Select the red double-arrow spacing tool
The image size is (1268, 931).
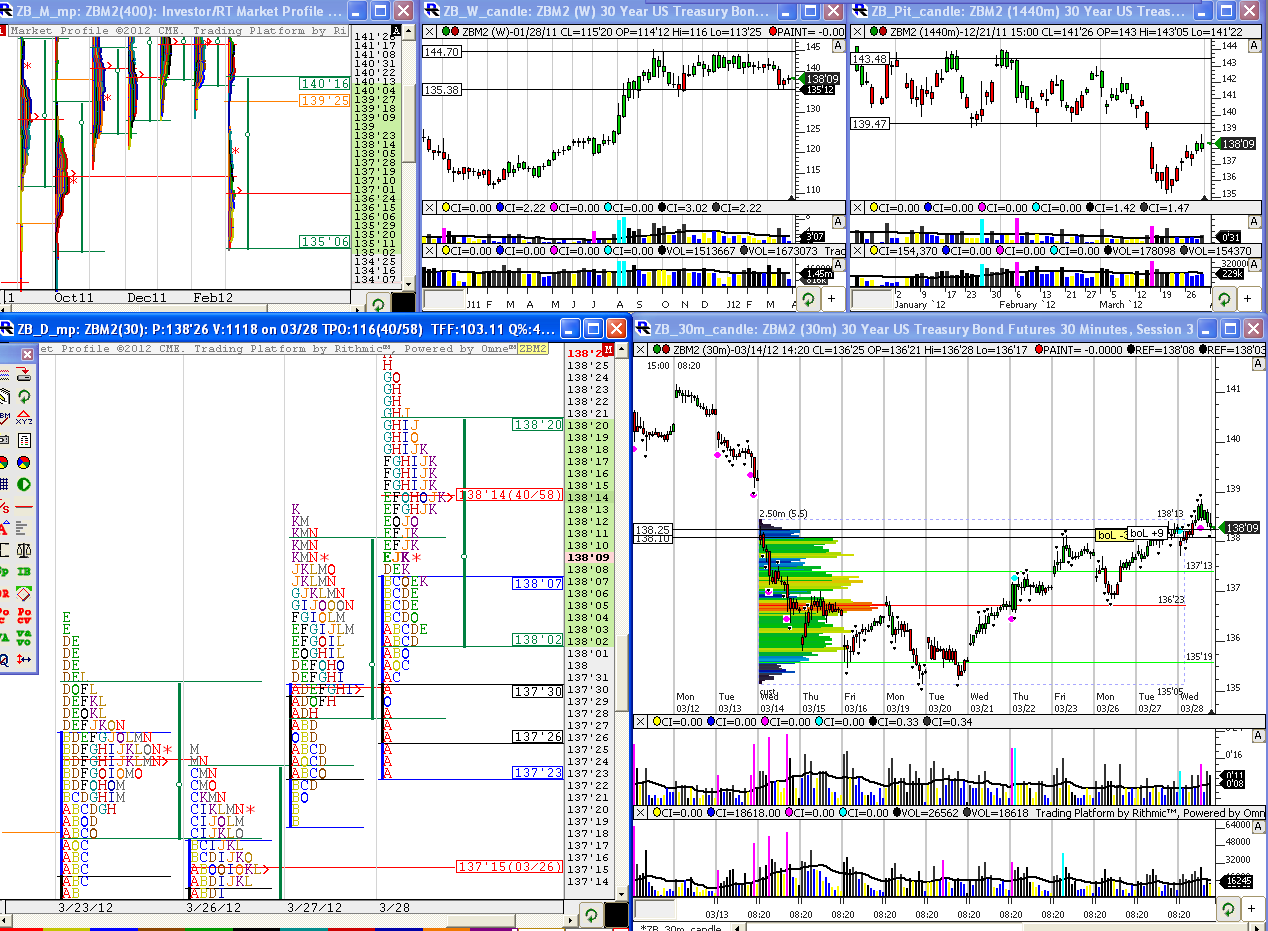24,659
